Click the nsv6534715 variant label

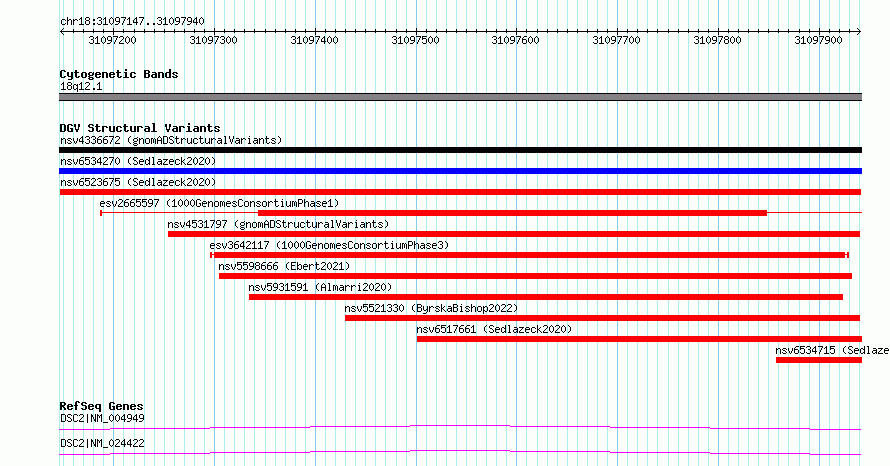point(832,350)
